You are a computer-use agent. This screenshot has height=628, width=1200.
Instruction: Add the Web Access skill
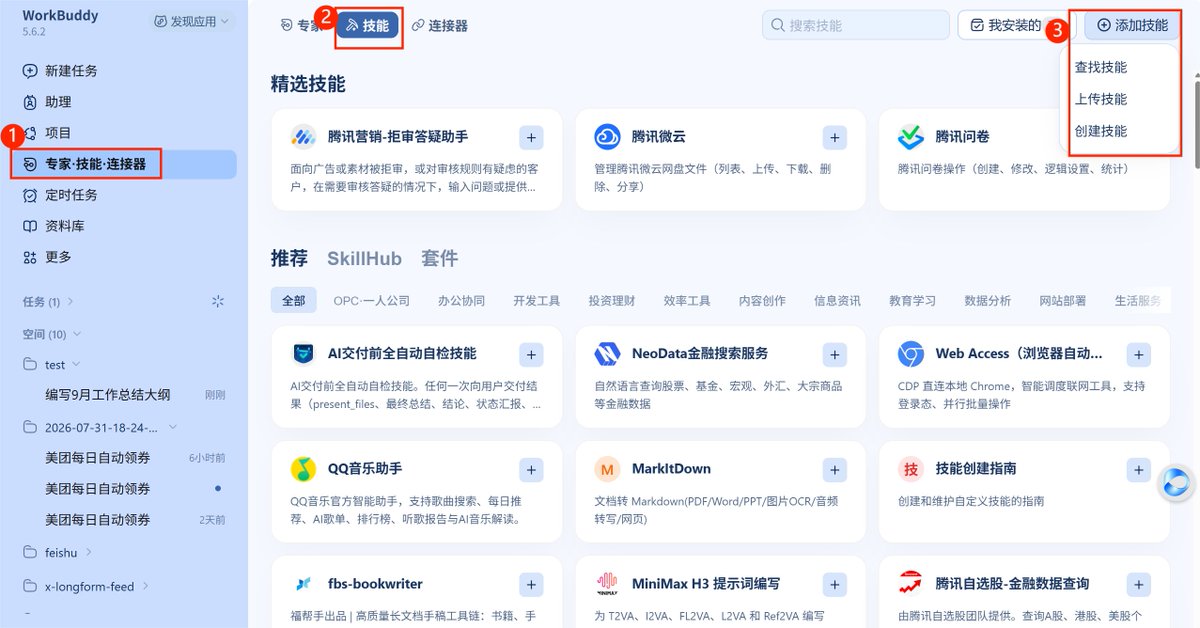[1138, 354]
